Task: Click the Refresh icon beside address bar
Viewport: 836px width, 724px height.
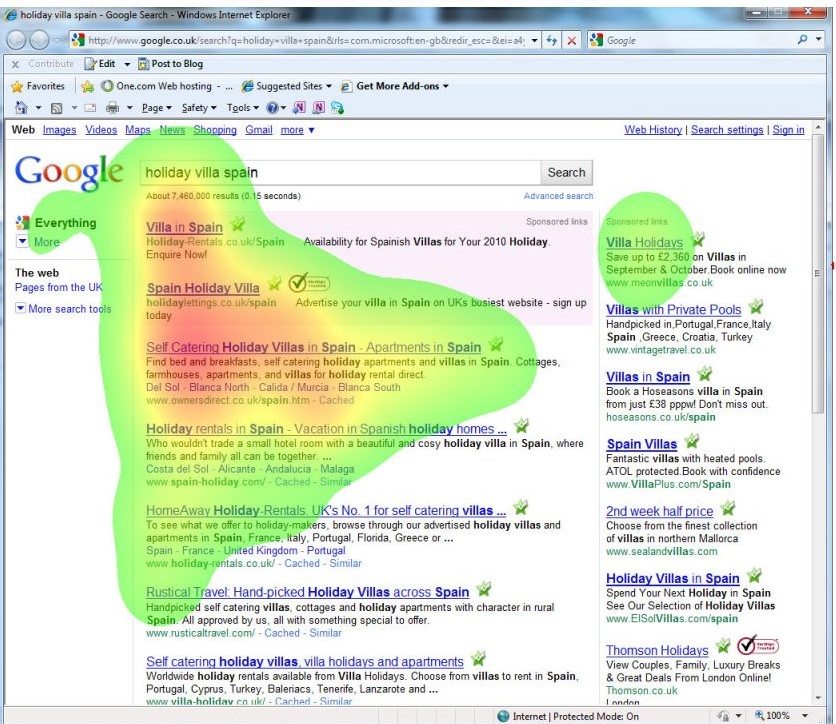Action: pyautogui.click(x=552, y=41)
